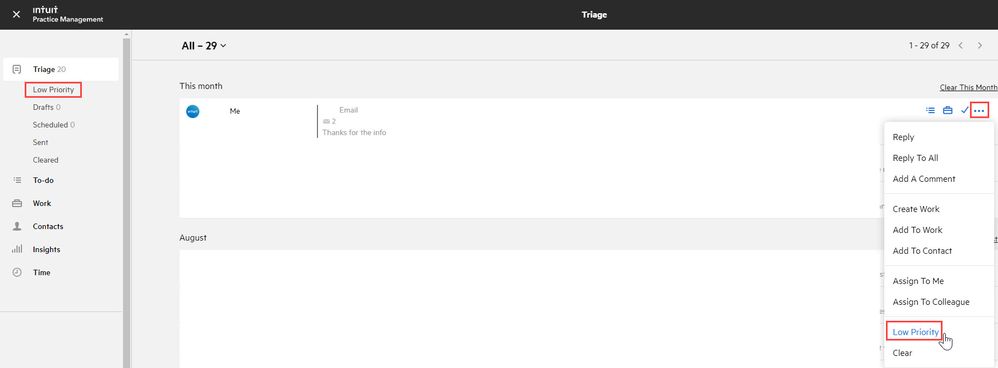Open the Sent folder

(41, 143)
